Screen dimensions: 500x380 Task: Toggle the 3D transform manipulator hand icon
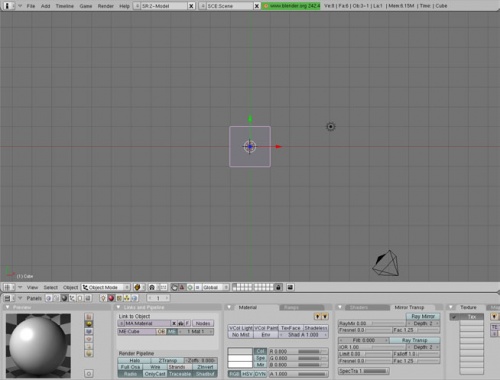174,287
